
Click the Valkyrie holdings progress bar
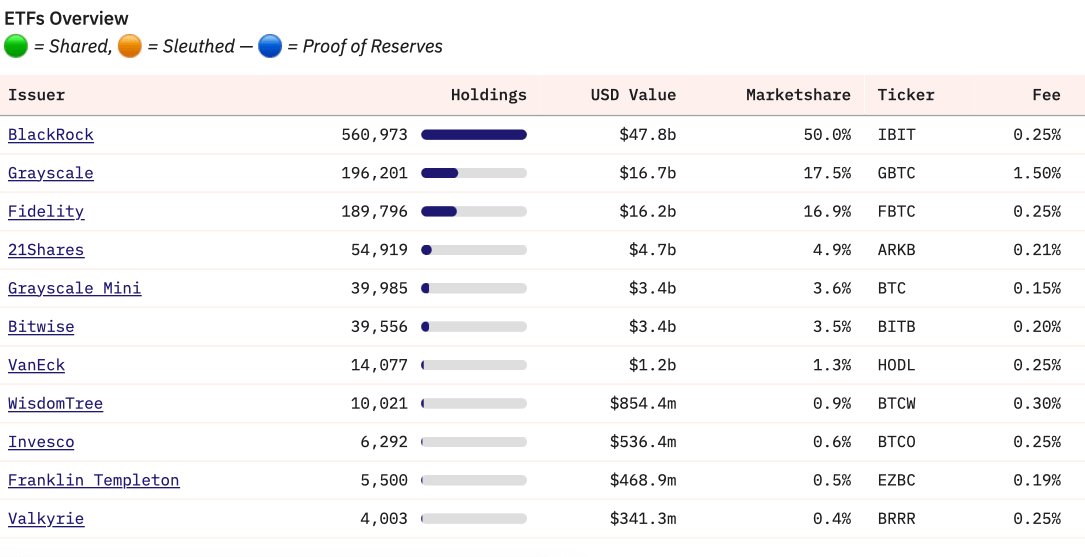click(x=474, y=519)
